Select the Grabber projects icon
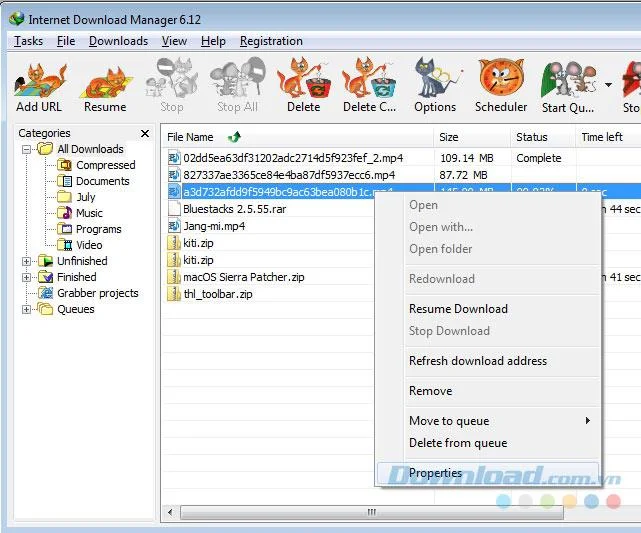The height and width of the screenshot is (533, 641). click(x=45, y=293)
